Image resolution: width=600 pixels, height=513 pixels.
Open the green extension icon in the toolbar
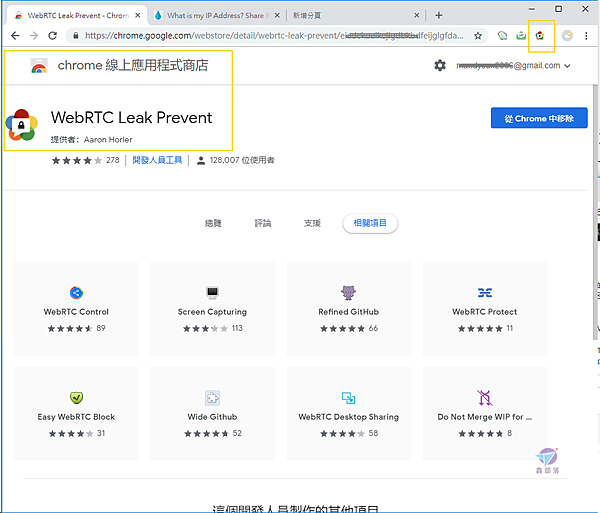(x=521, y=36)
